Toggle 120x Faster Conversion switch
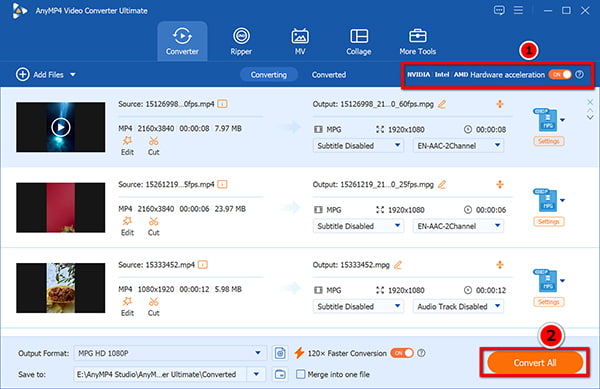The height and width of the screenshot is (389, 600). [402, 353]
